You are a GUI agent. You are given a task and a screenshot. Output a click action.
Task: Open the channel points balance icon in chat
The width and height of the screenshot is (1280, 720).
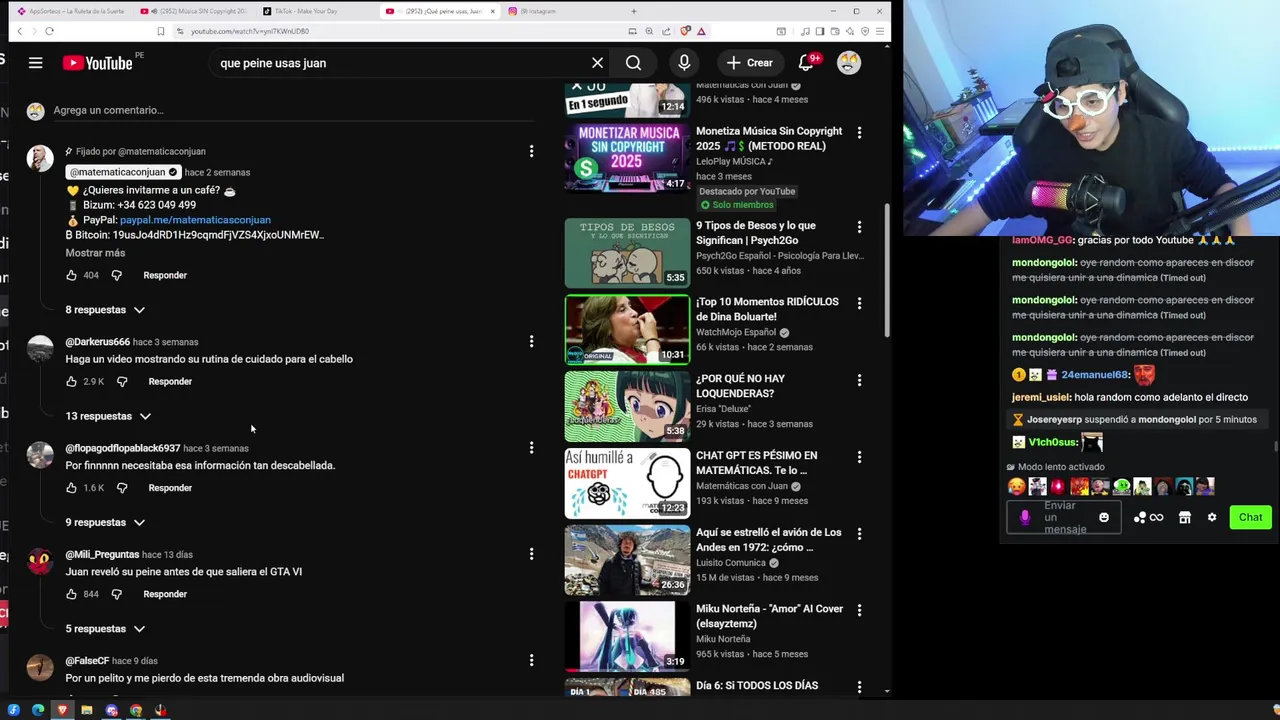click(x=1148, y=517)
